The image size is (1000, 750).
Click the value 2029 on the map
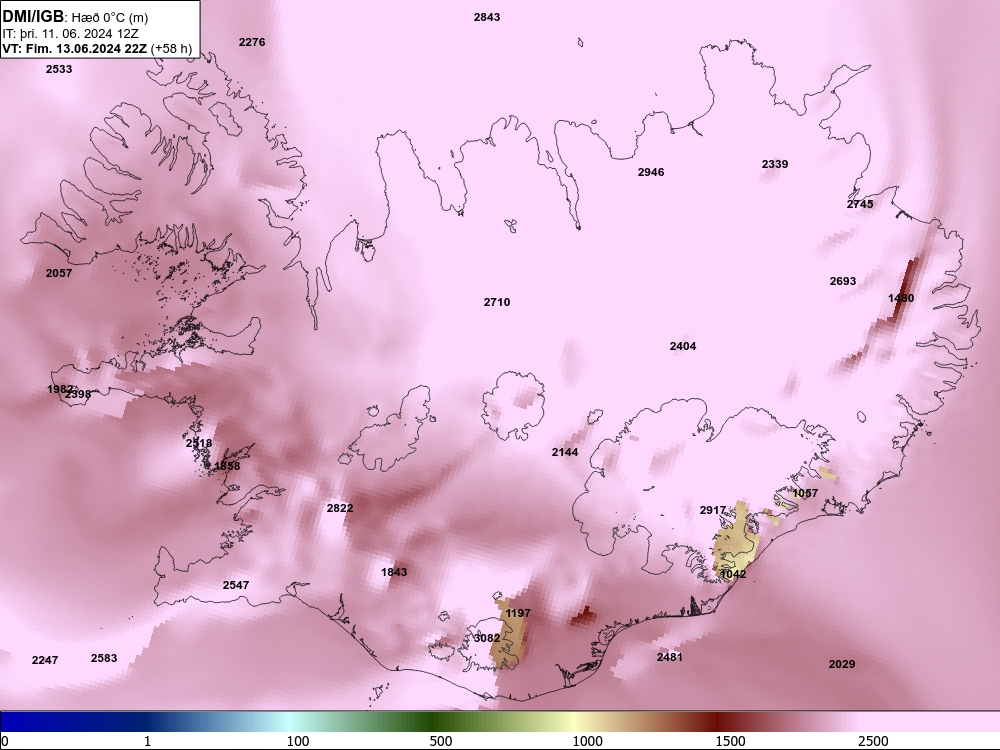tap(841, 665)
